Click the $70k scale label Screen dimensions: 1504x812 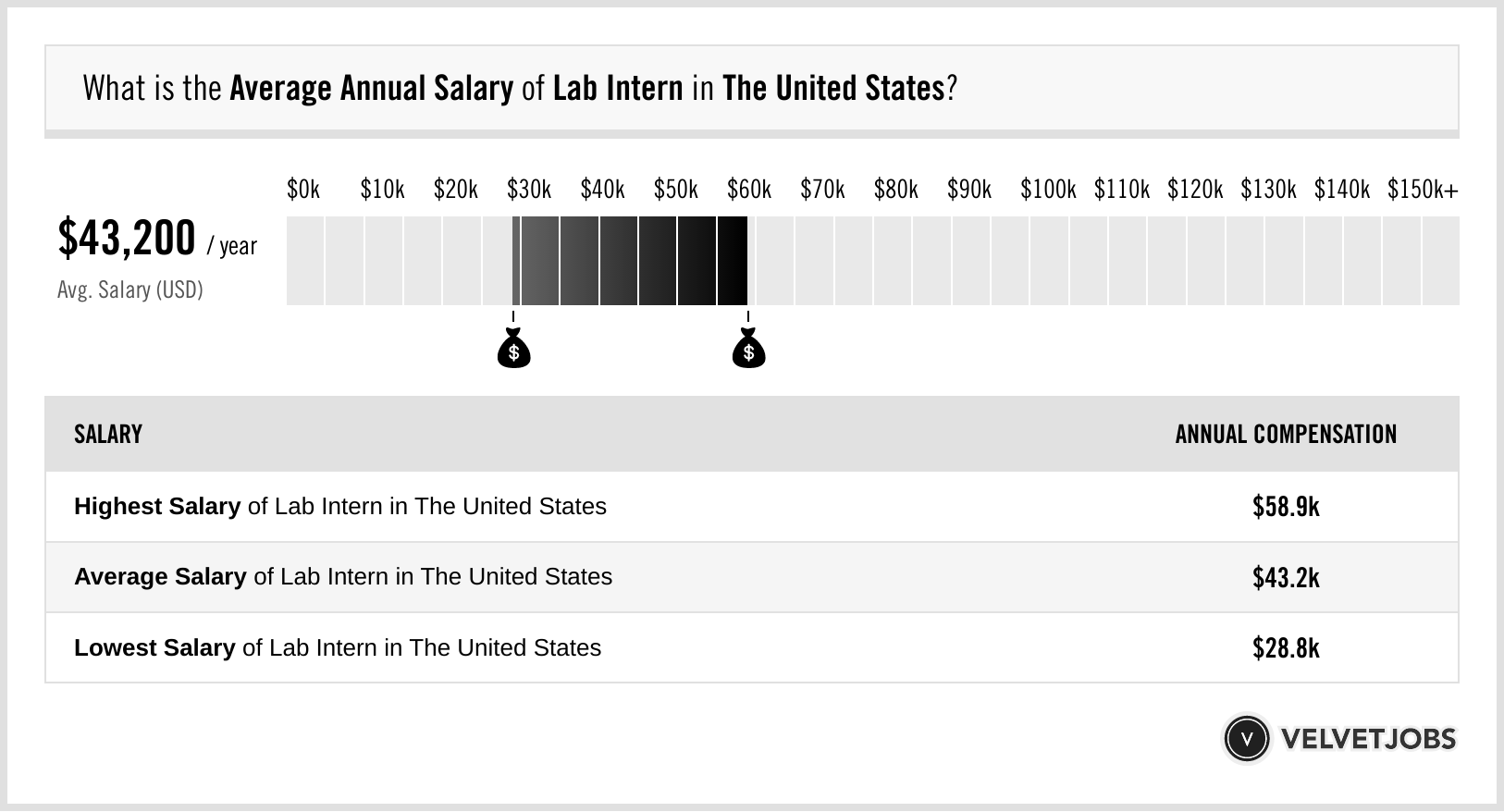tap(822, 190)
